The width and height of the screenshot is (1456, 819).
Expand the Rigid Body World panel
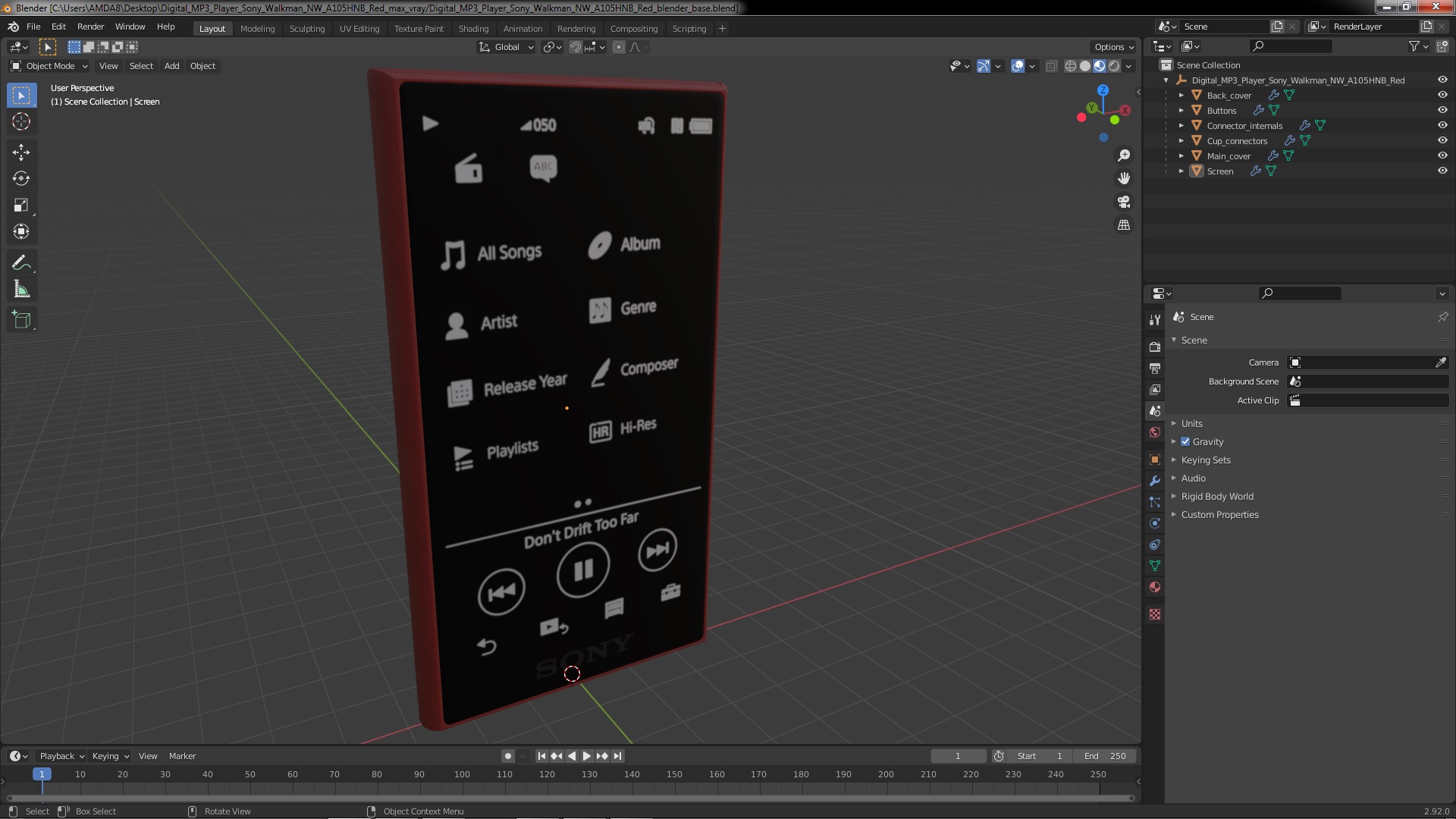click(x=1216, y=496)
